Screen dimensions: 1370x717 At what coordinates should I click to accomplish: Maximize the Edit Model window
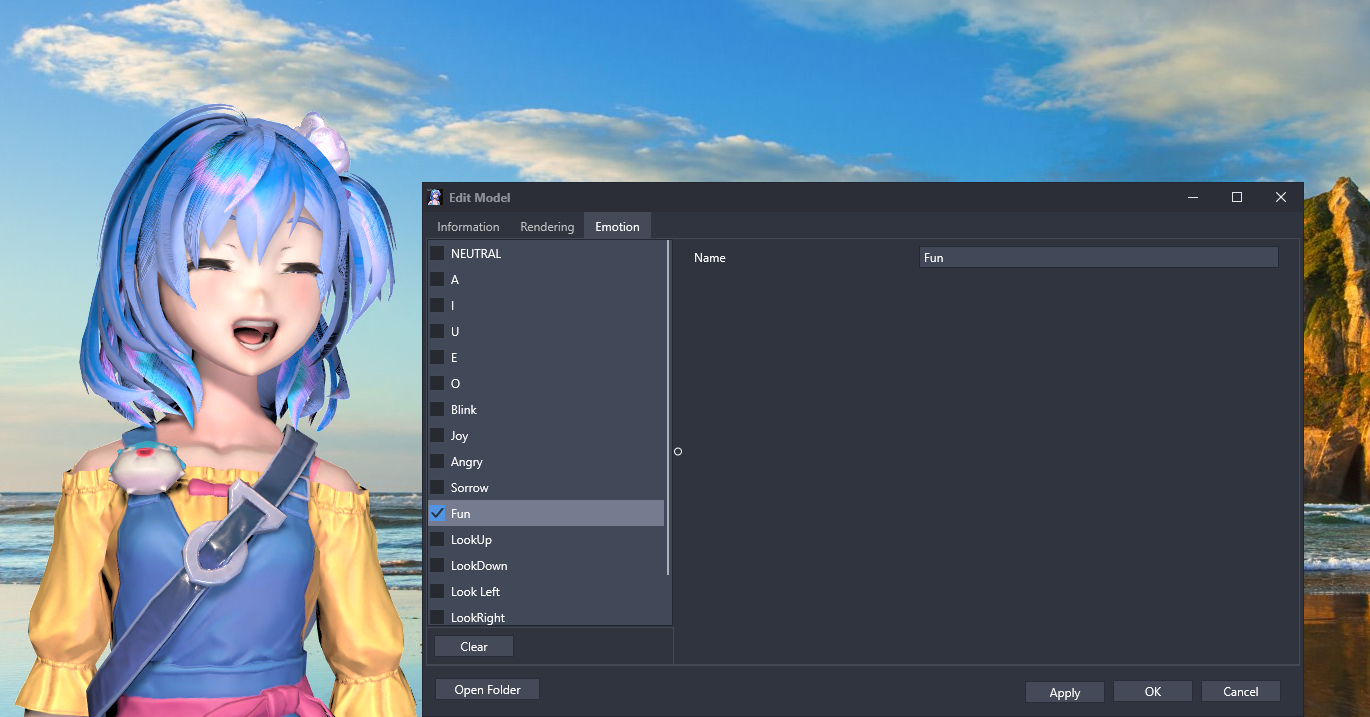(1237, 198)
